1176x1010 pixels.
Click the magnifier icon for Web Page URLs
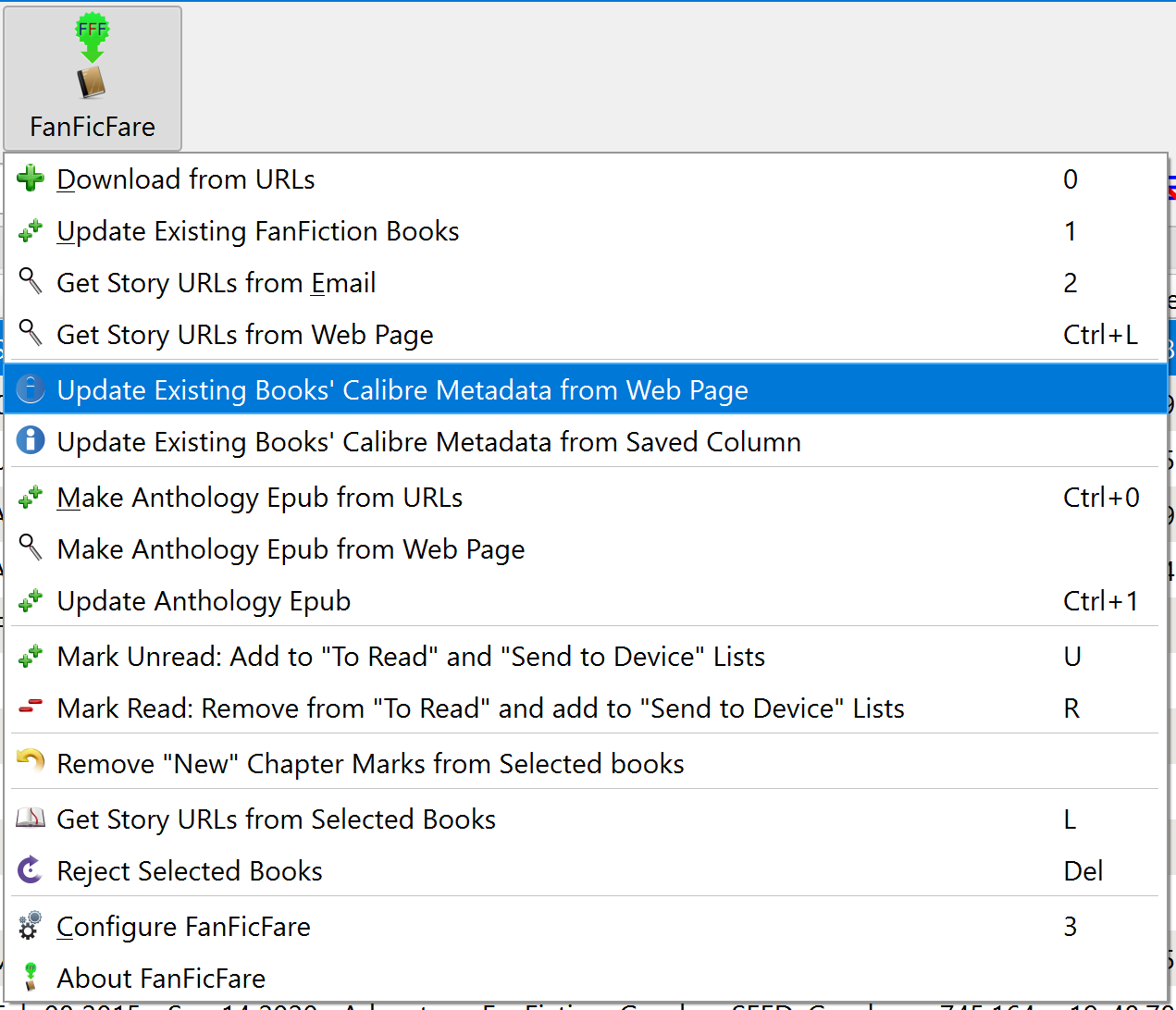tap(31, 333)
